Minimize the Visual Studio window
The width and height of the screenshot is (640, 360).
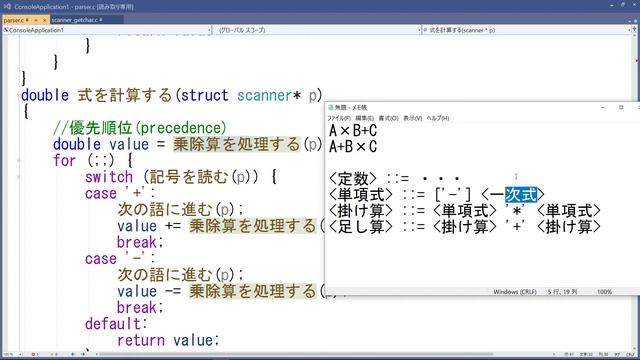coord(612,5)
